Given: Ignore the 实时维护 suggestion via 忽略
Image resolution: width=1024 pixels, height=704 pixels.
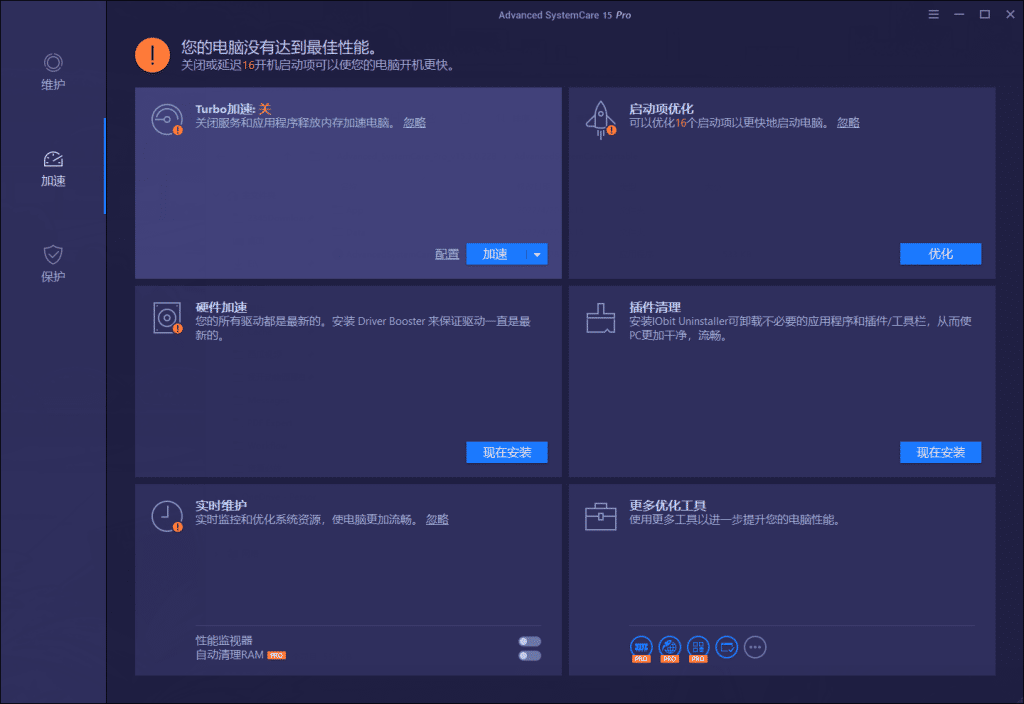Looking at the screenshot, I should (437, 520).
